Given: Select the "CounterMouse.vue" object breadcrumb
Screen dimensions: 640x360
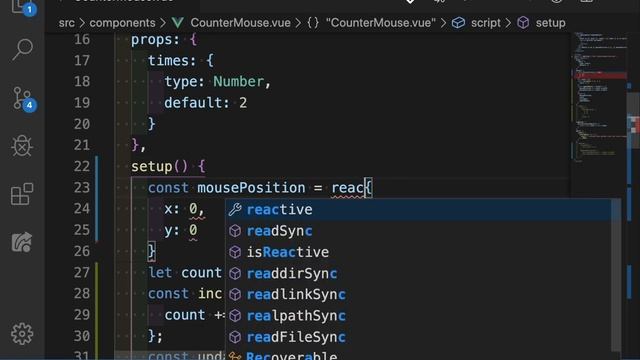Looking at the screenshot, I should 381,23.
